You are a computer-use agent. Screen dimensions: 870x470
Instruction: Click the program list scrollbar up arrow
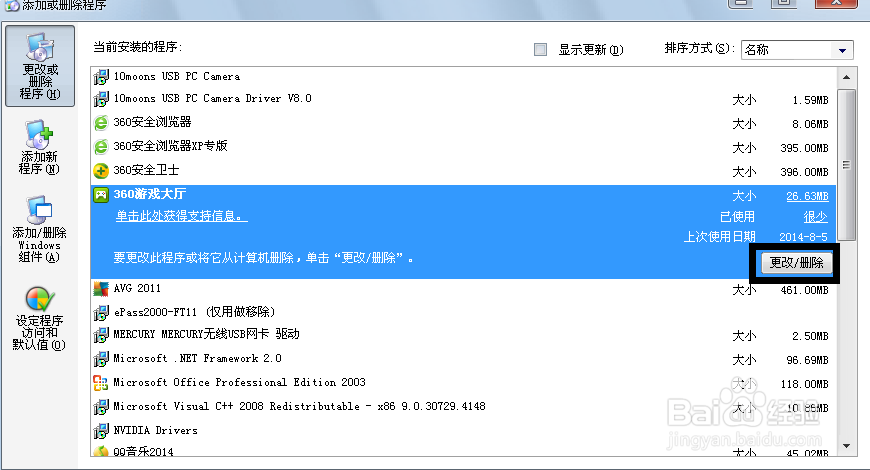coord(847,77)
